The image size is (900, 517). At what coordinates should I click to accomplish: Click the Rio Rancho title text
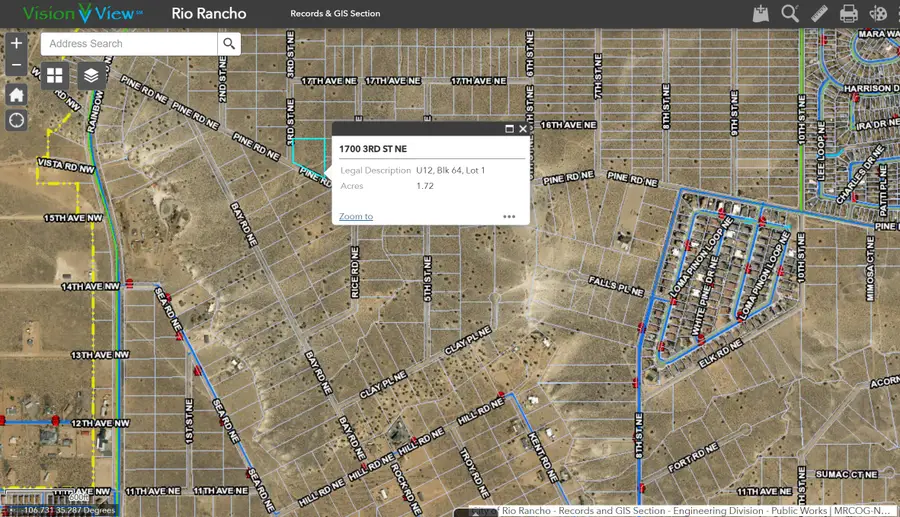tap(209, 14)
